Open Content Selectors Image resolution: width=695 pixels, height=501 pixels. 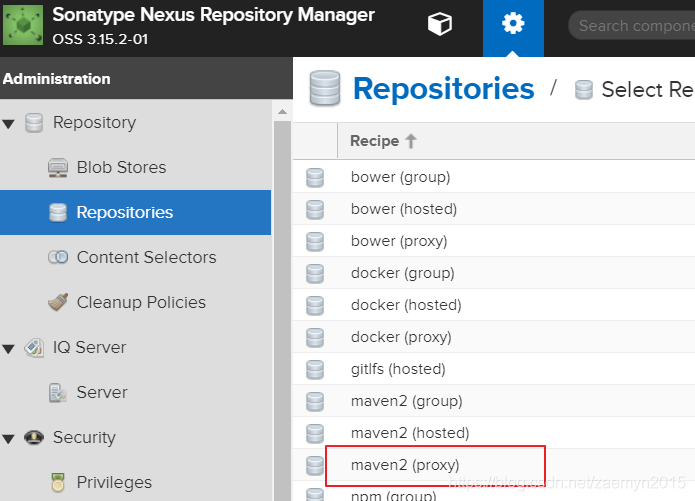click(146, 257)
